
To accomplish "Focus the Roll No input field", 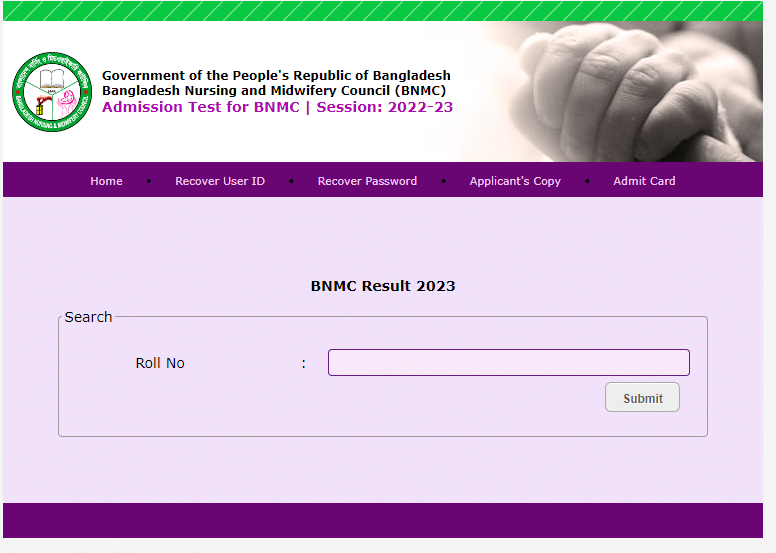I will [x=509, y=362].
